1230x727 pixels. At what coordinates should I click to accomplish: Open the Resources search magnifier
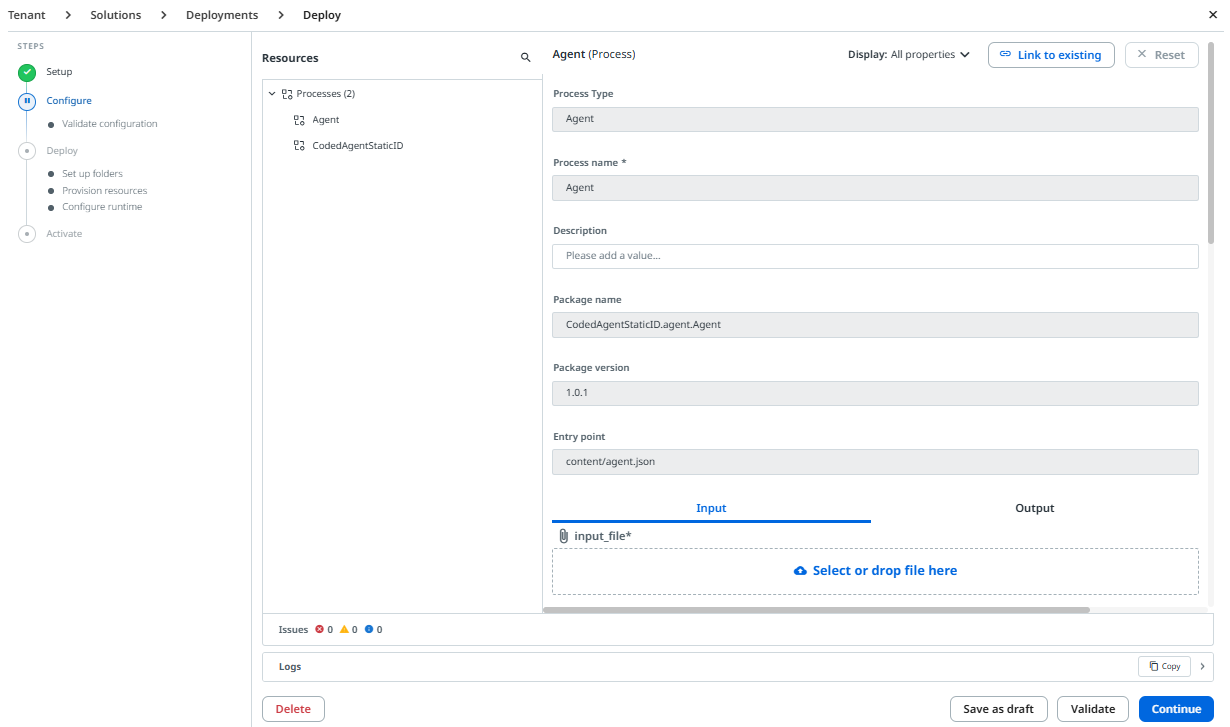(526, 58)
